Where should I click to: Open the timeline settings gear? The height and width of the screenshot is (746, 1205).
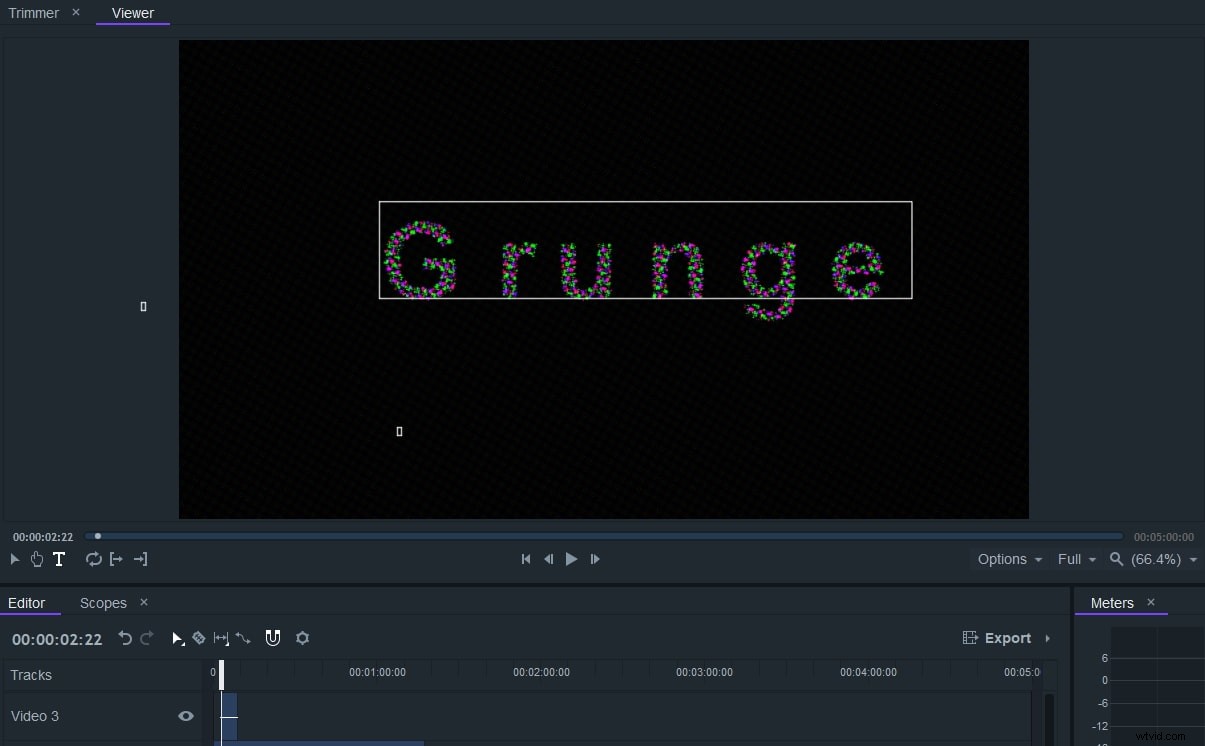[x=302, y=638]
